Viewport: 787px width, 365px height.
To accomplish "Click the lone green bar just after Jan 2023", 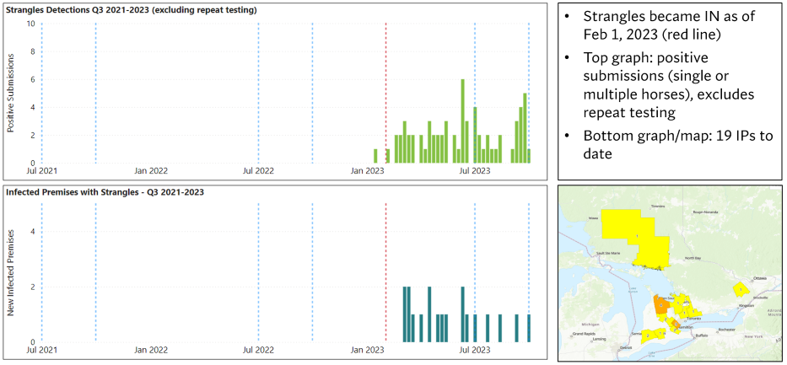I will pyautogui.click(x=375, y=156).
